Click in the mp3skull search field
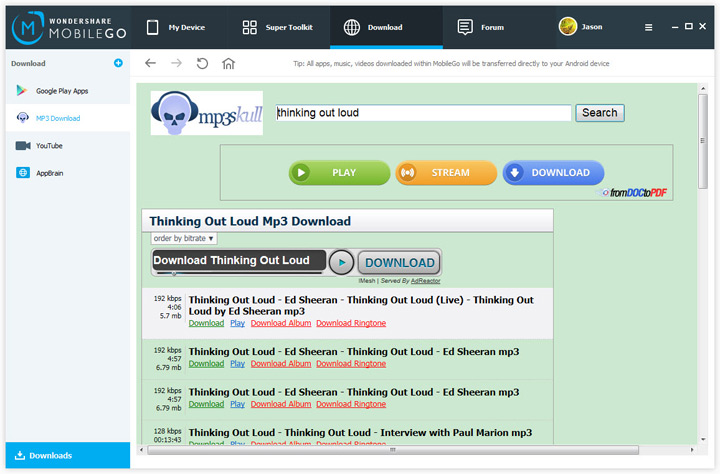 pos(423,113)
